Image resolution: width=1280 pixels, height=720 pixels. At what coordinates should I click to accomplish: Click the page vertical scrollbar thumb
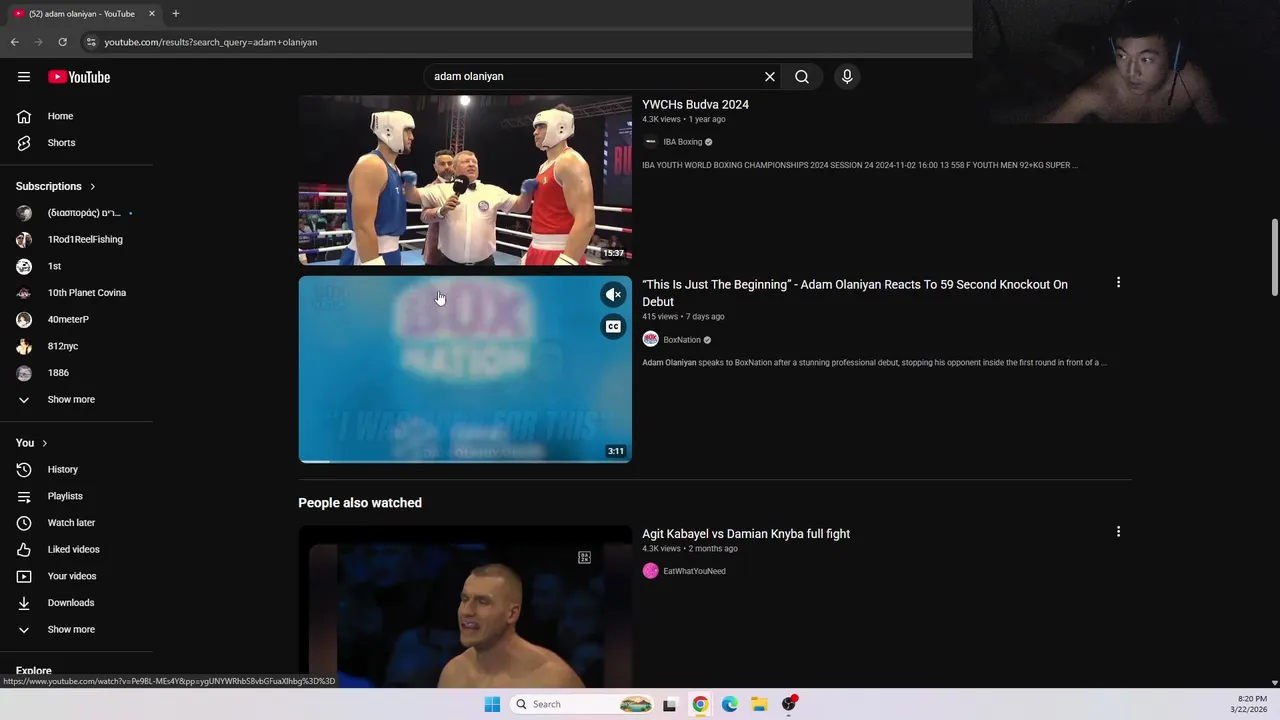click(1274, 257)
